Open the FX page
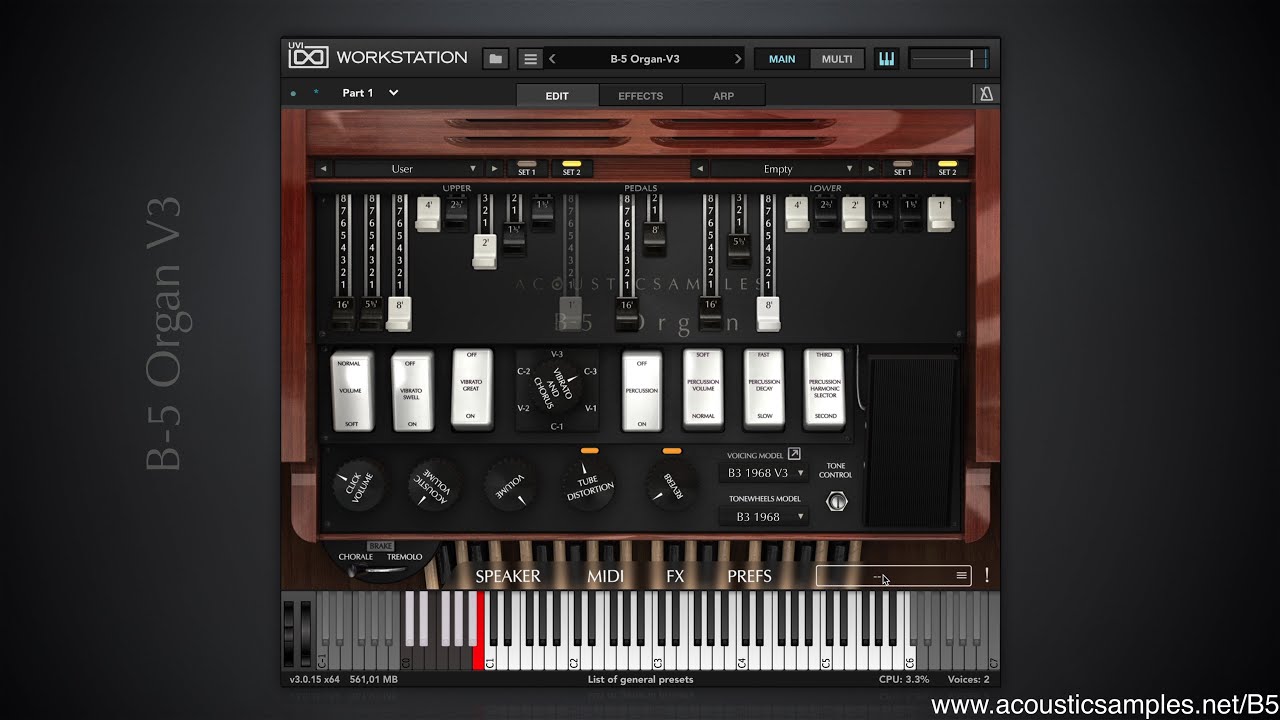 click(675, 576)
